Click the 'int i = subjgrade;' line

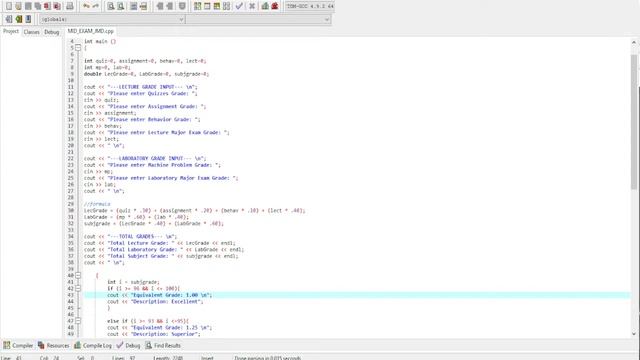point(133,282)
